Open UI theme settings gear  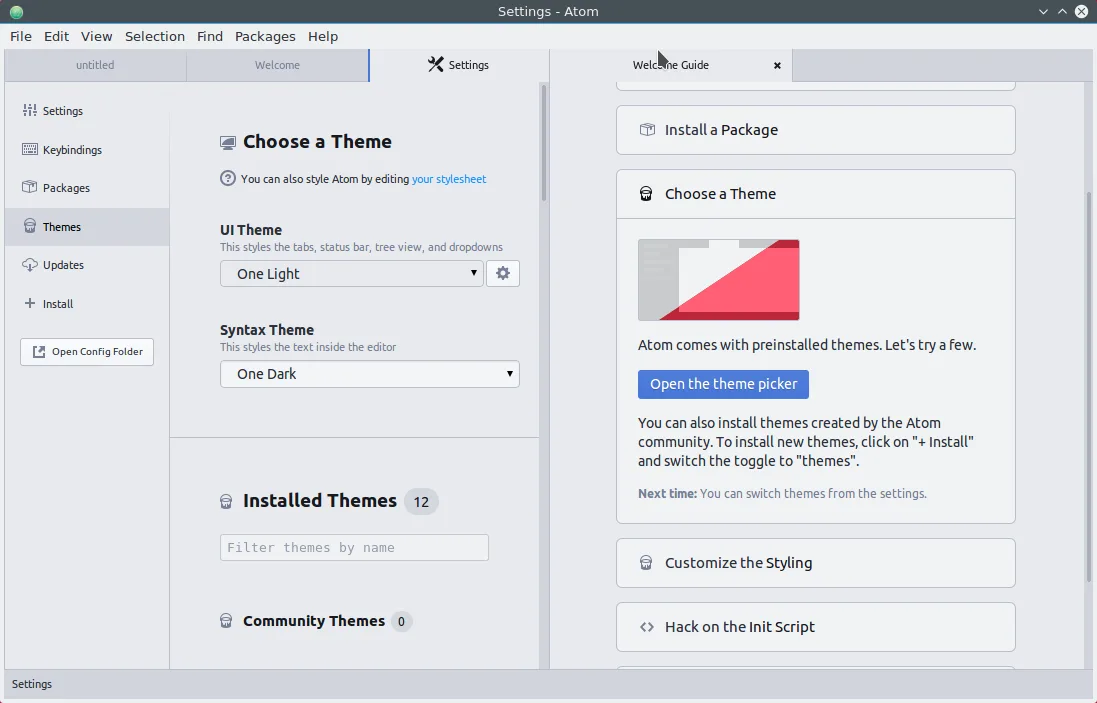503,274
